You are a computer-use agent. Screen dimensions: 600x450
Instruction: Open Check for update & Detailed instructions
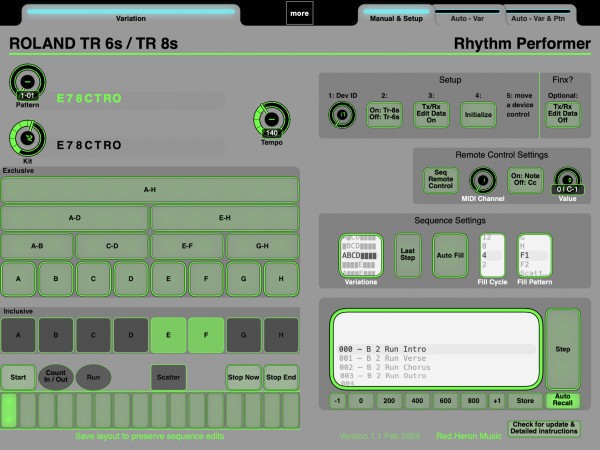pyautogui.click(x=544, y=428)
